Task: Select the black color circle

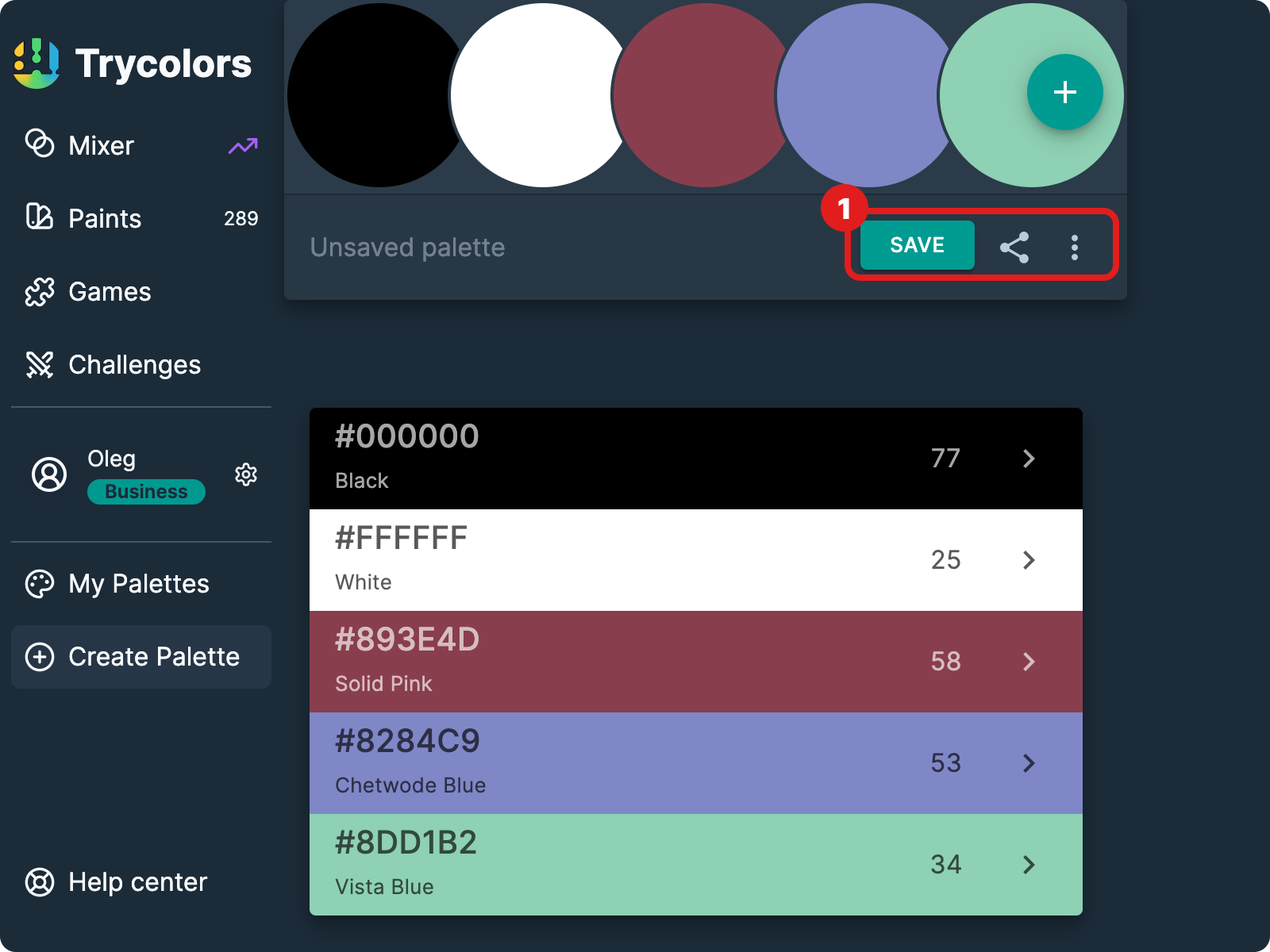Action: coord(371,95)
